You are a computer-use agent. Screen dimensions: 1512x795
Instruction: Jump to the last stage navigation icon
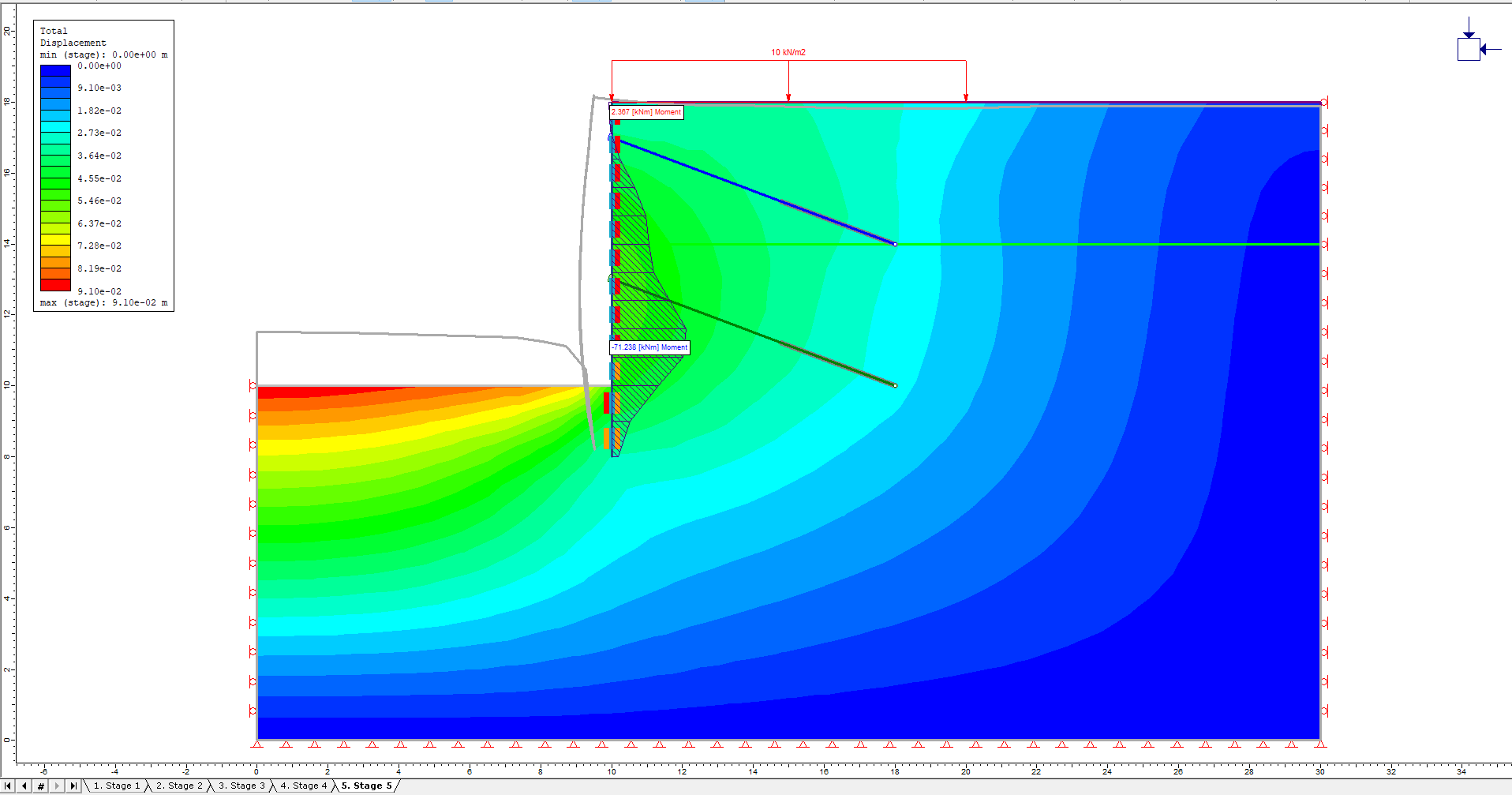coord(73,786)
